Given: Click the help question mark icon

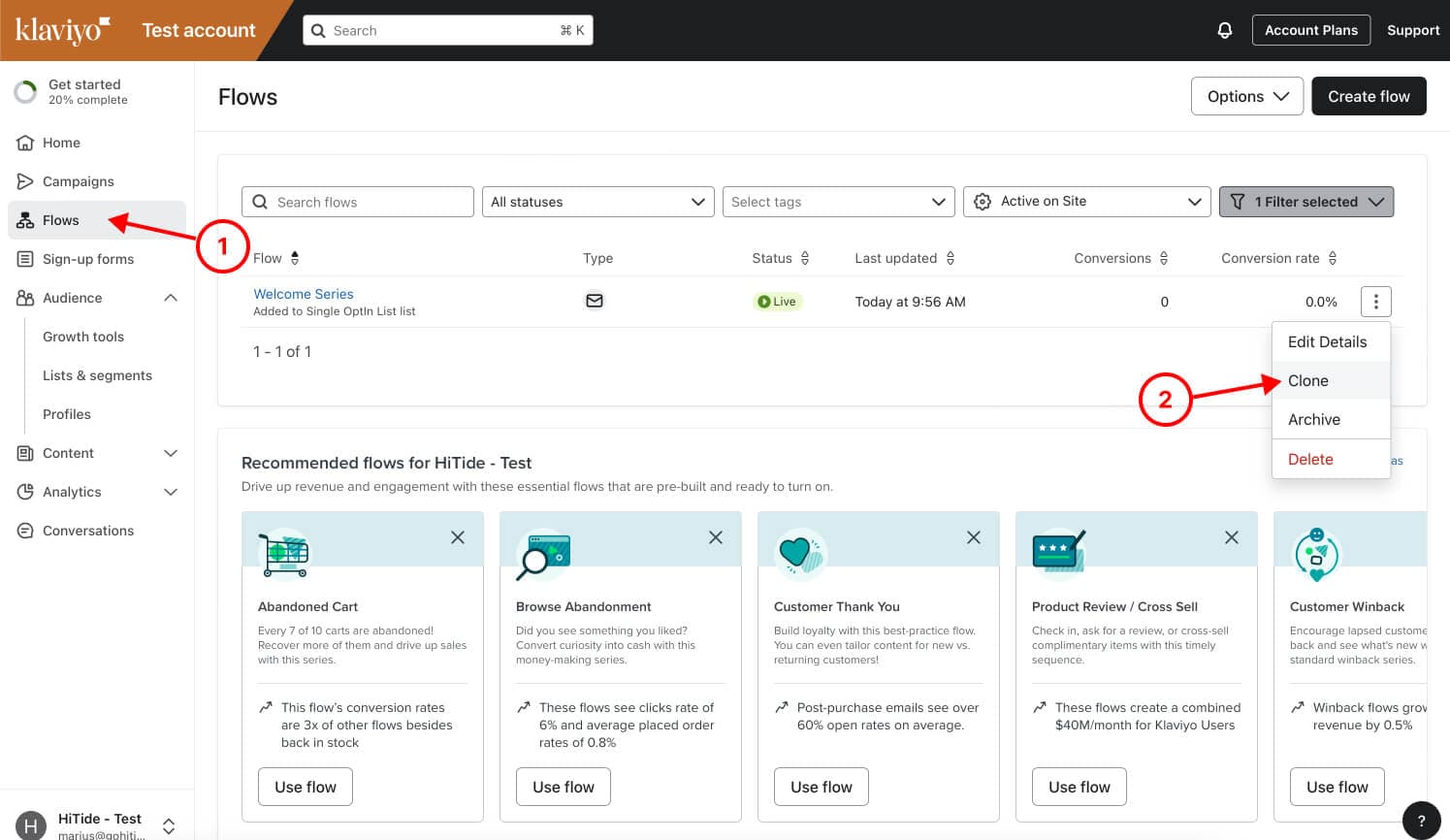Looking at the screenshot, I should [1421, 820].
